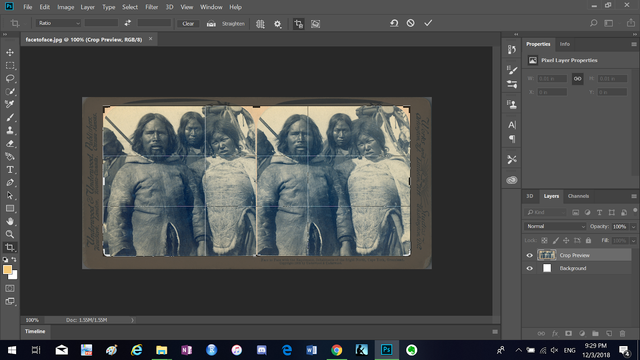Toggle Content-Aware crop option
640x360 pixels.
coord(316,24)
